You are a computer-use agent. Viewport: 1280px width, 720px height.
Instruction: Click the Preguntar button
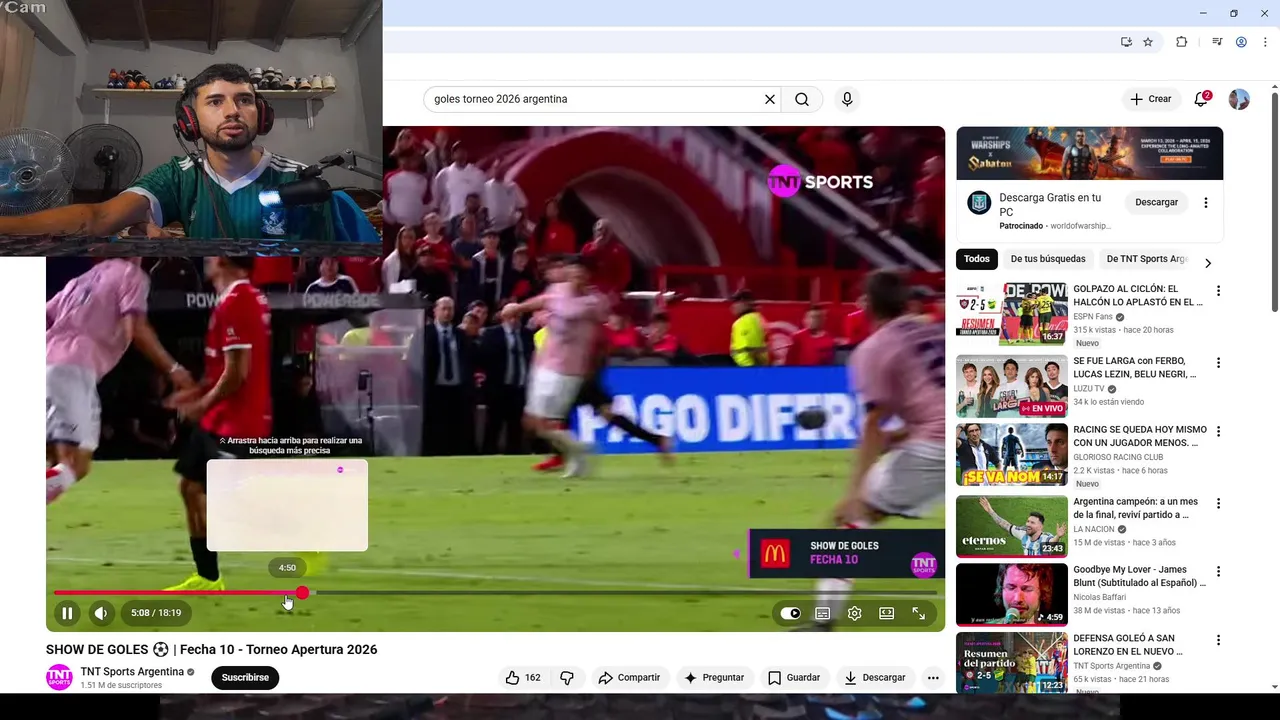point(714,677)
